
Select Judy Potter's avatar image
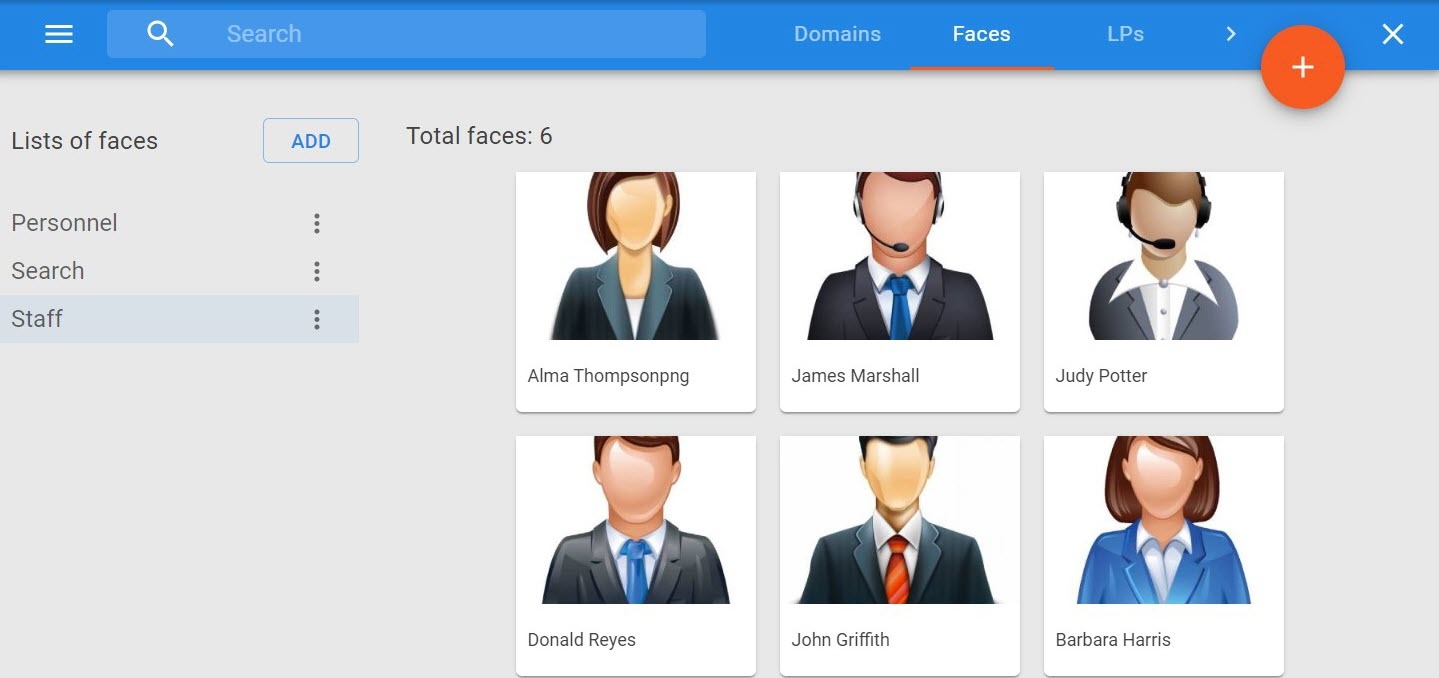click(x=1163, y=257)
